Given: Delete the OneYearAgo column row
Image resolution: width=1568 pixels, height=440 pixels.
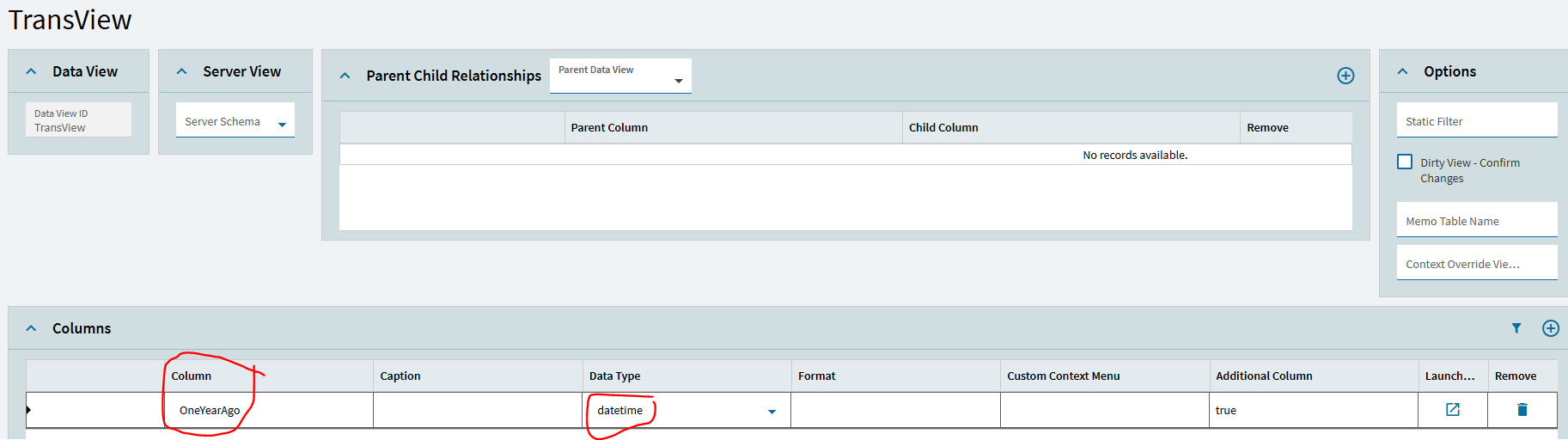Looking at the screenshot, I should point(1522,410).
